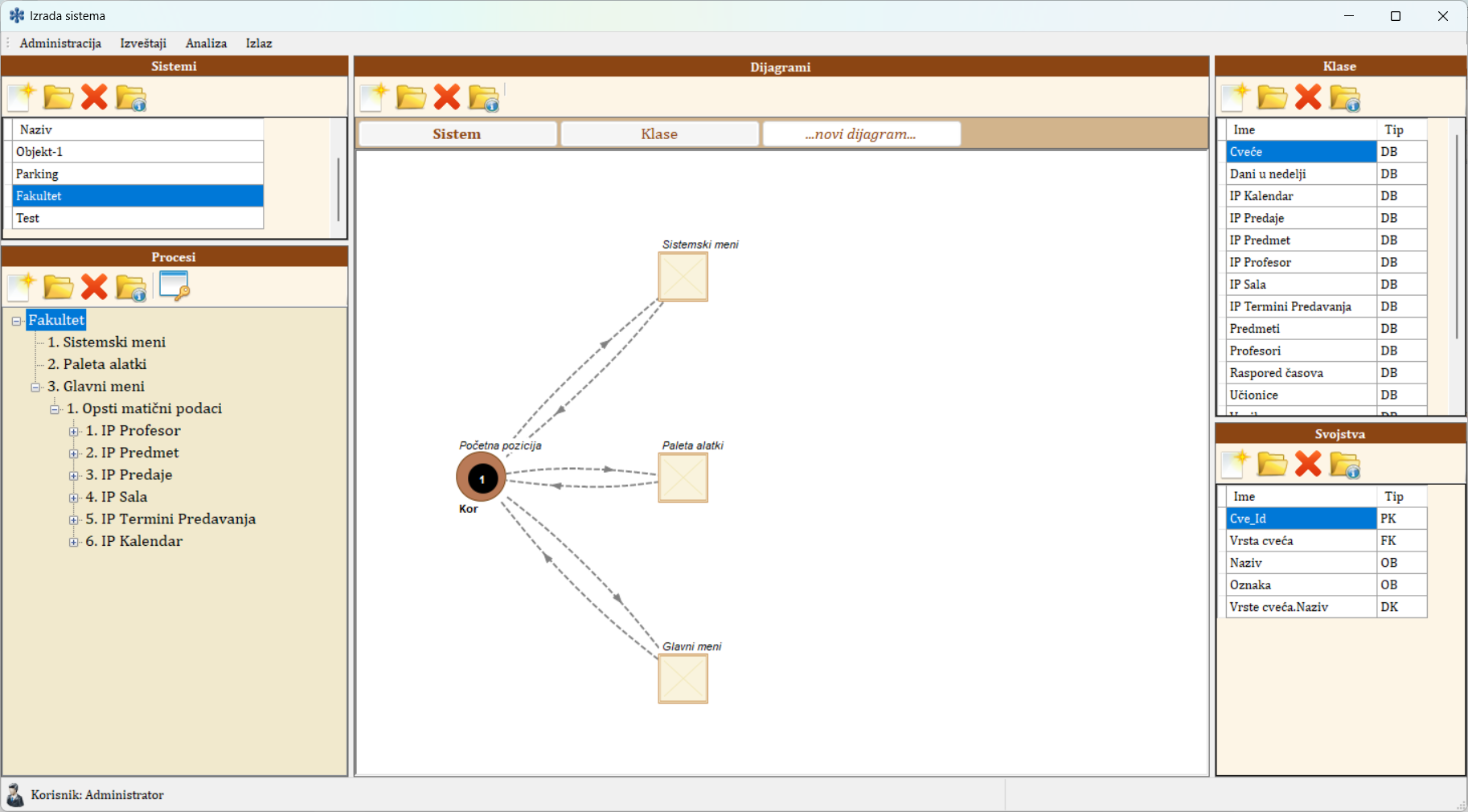Delete property with red X in Svojstva
The height and width of the screenshot is (812, 1468).
(1308, 464)
